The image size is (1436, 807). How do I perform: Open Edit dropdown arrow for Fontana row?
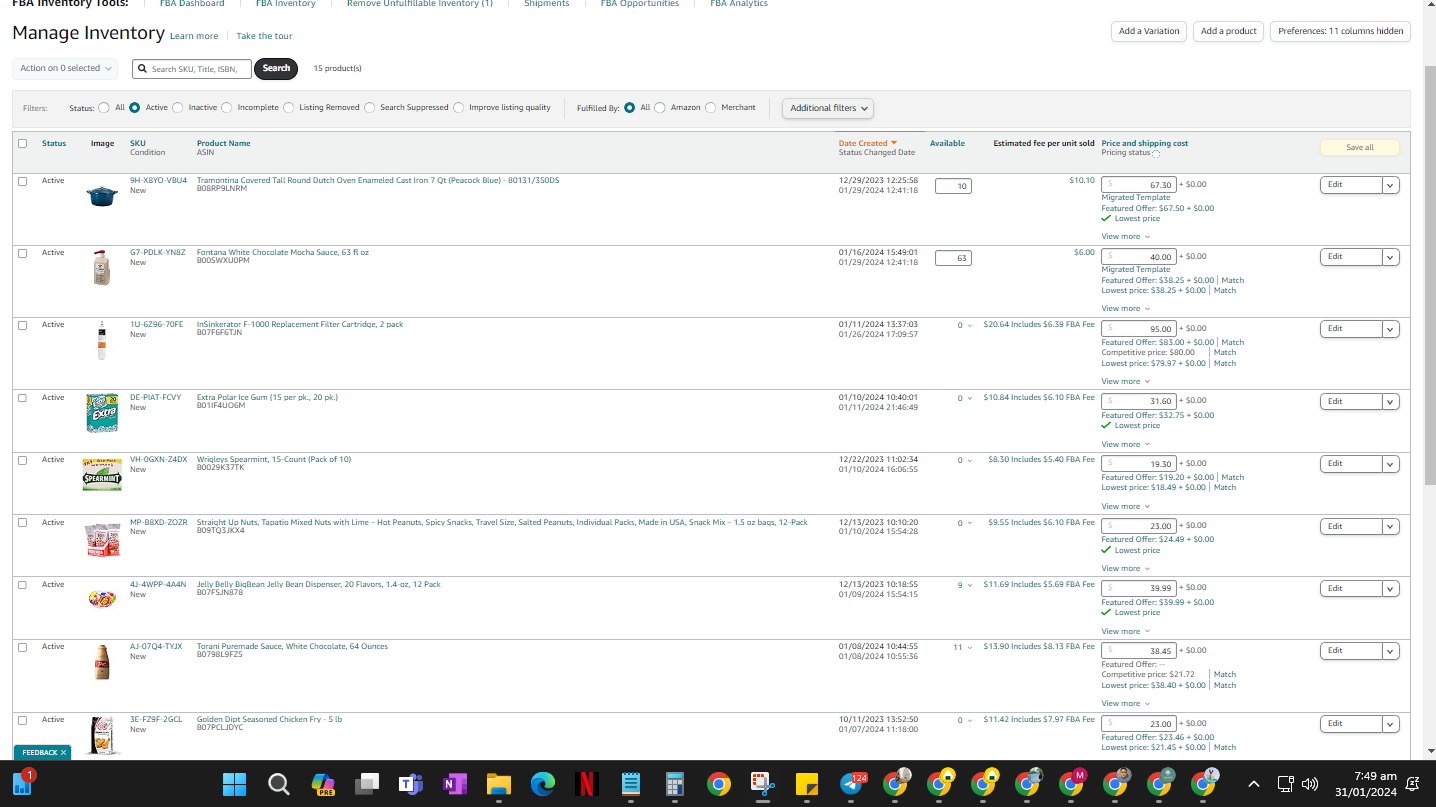pos(1391,257)
